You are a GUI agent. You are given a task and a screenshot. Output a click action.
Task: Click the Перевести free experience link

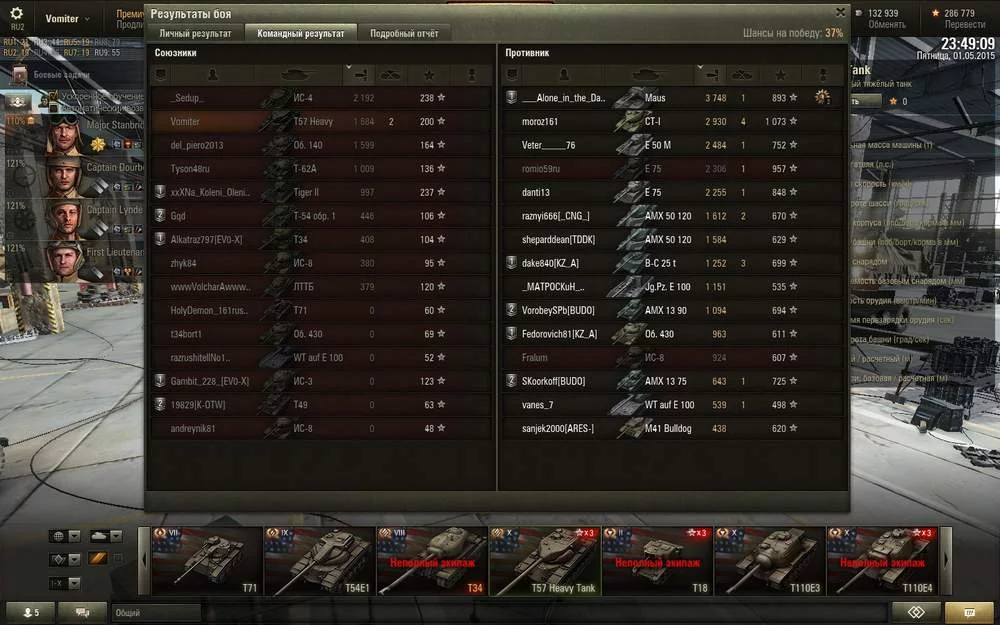coord(965,24)
